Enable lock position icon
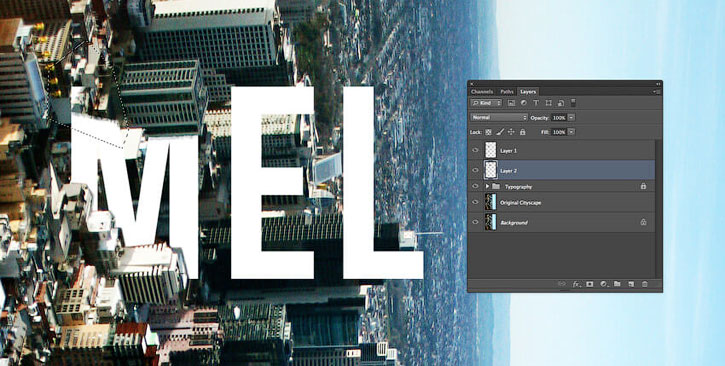This screenshot has width=725, height=366. point(511,132)
